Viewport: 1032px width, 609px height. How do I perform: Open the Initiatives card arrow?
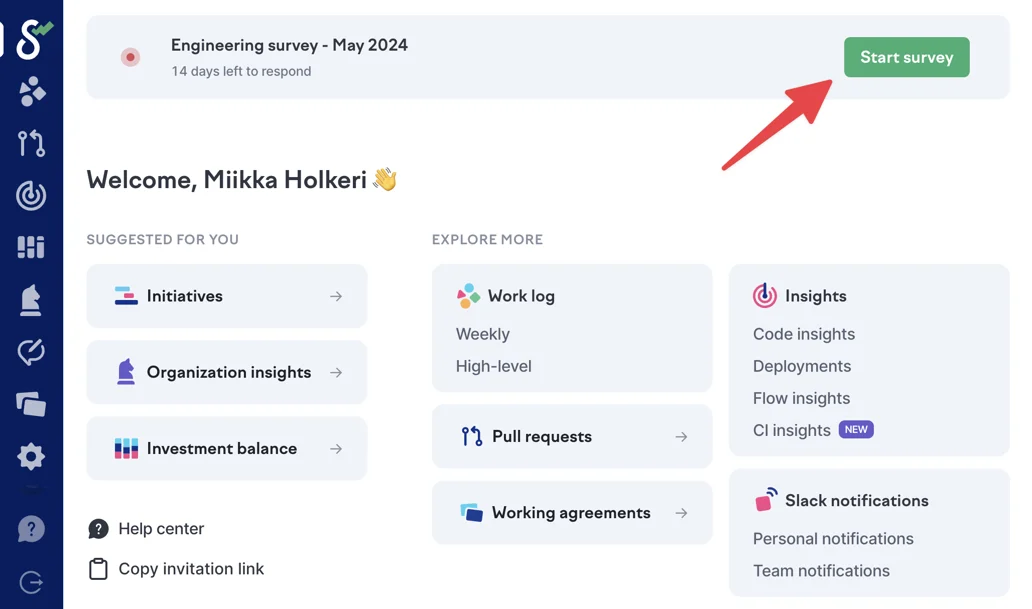(x=336, y=296)
